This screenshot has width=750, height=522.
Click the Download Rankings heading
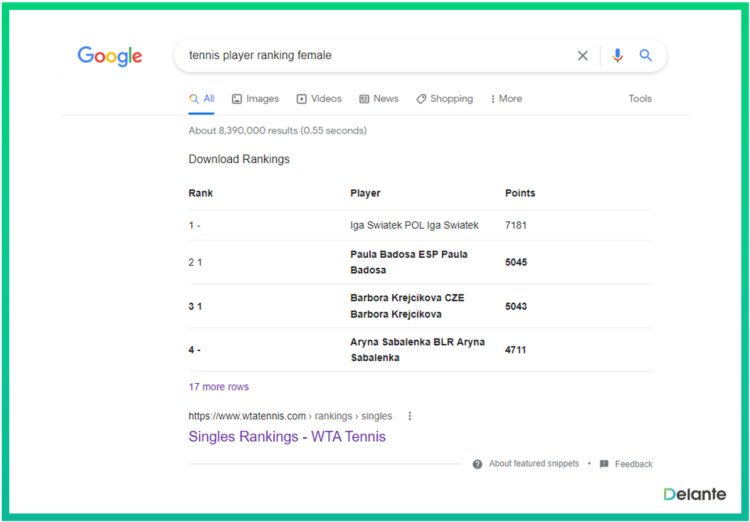pyautogui.click(x=239, y=159)
